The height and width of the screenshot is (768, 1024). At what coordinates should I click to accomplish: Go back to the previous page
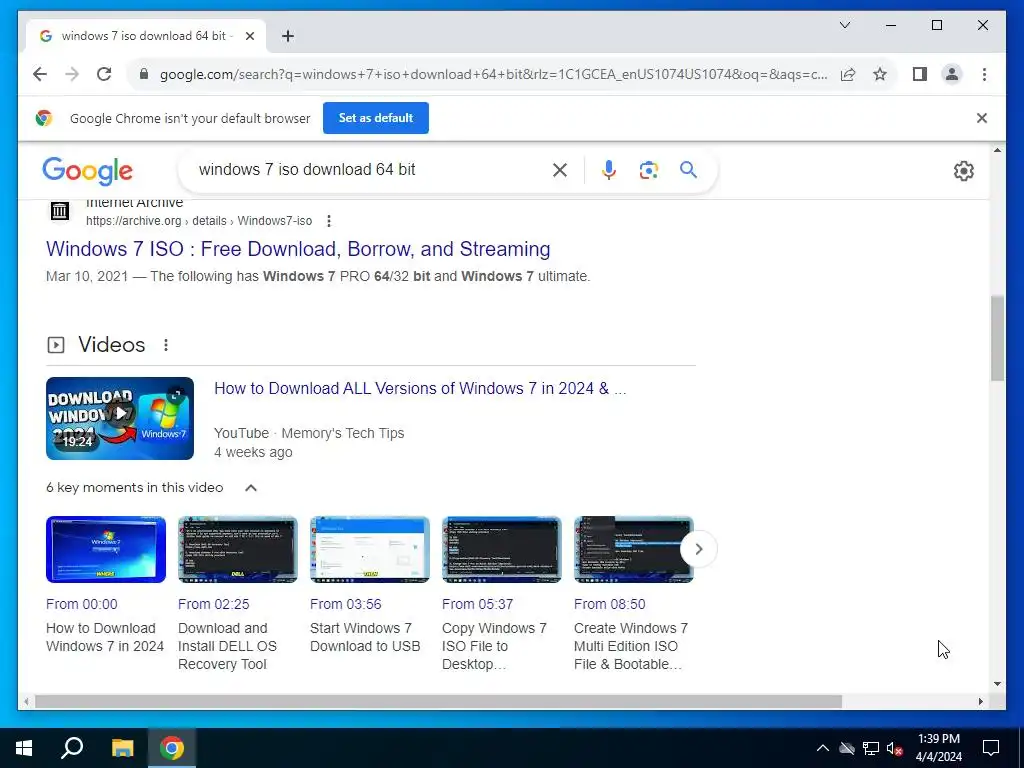(x=40, y=74)
